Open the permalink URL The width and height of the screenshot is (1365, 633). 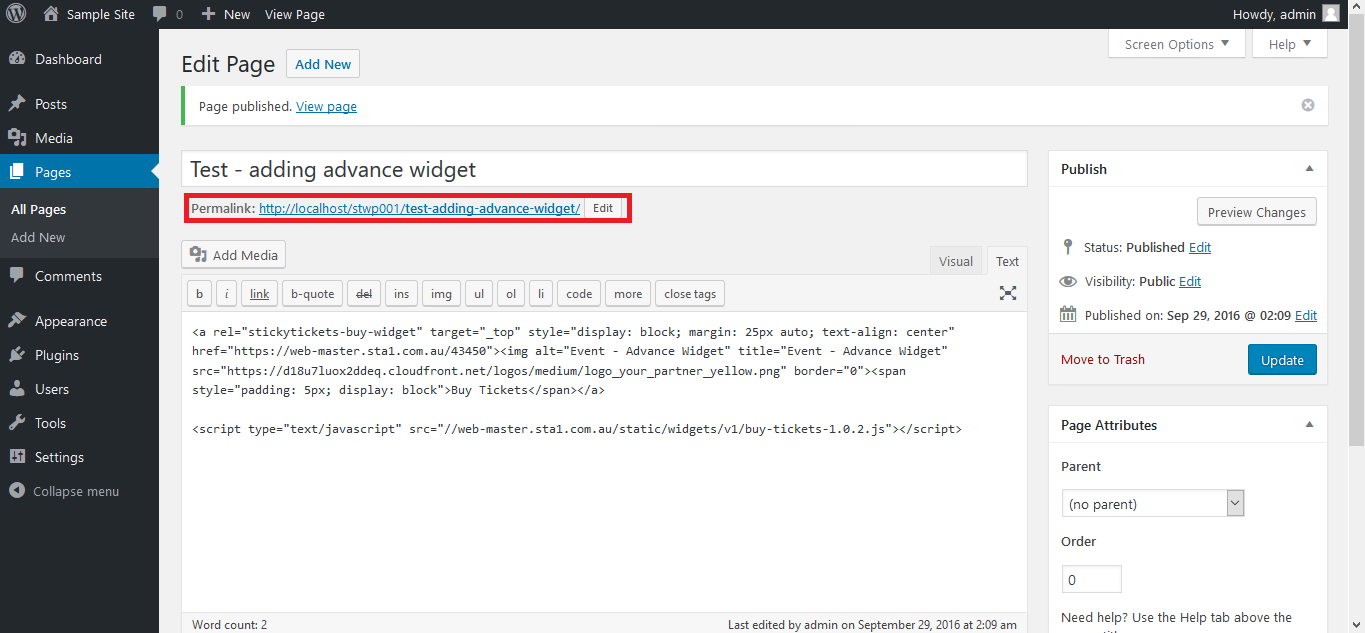(x=419, y=208)
